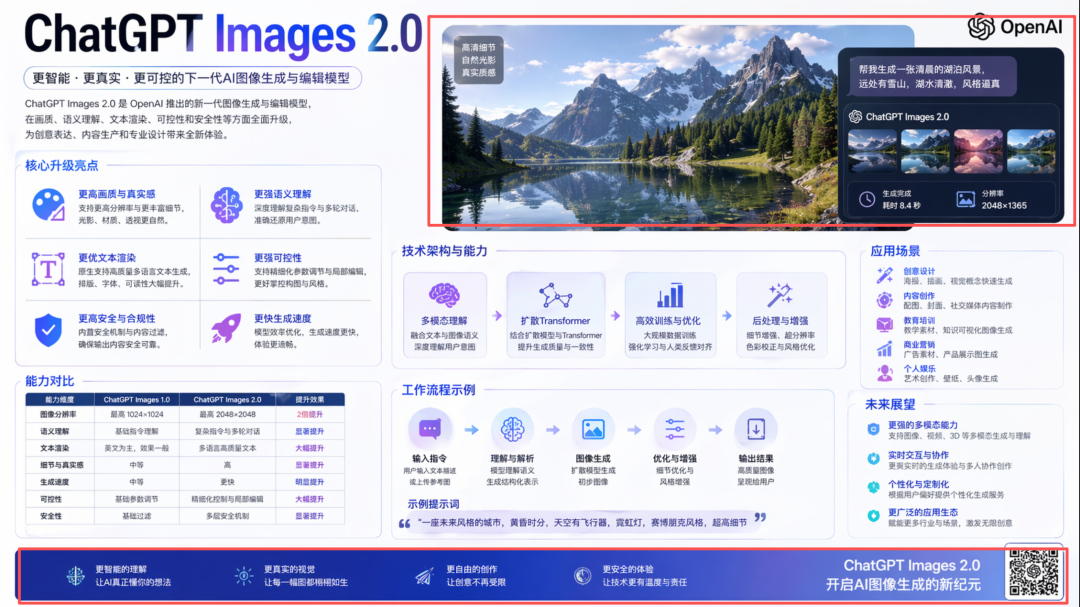Click the paper plane icon beside 更自由的创作
Image resolution: width=1080 pixels, height=607 pixels.
tap(424, 575)
